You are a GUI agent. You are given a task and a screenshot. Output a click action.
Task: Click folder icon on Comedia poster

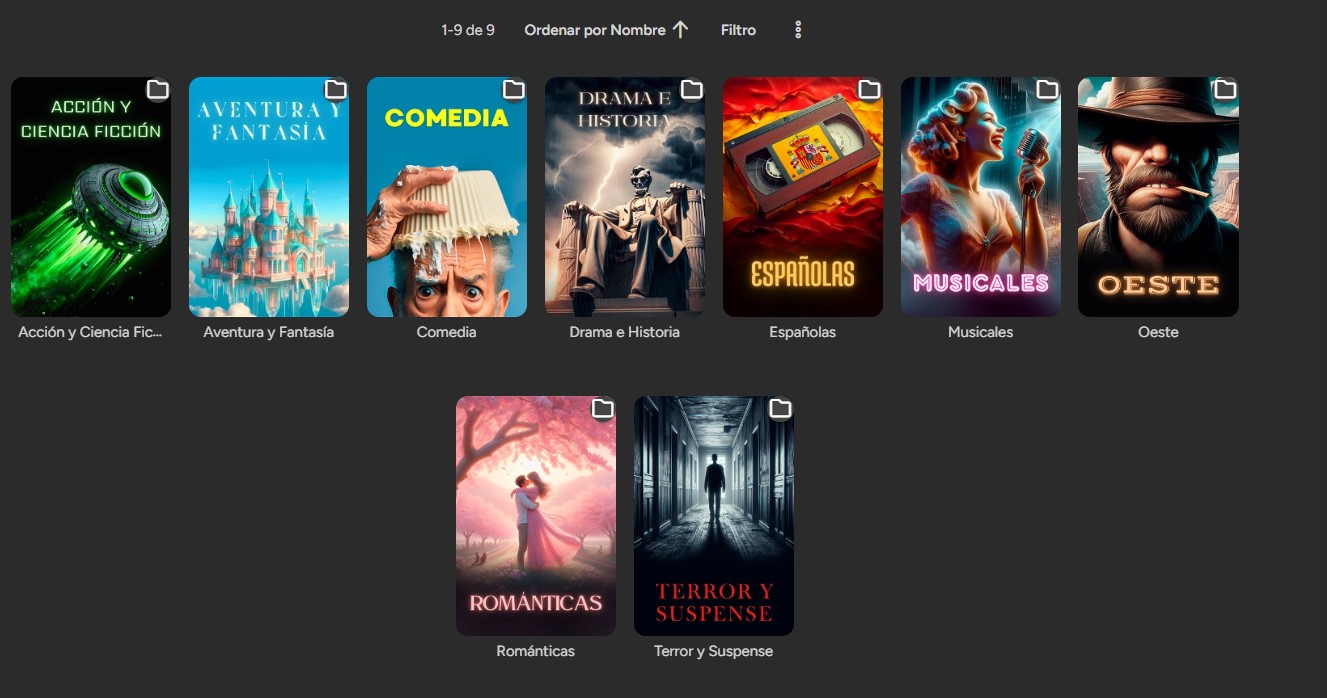[513, 91]
